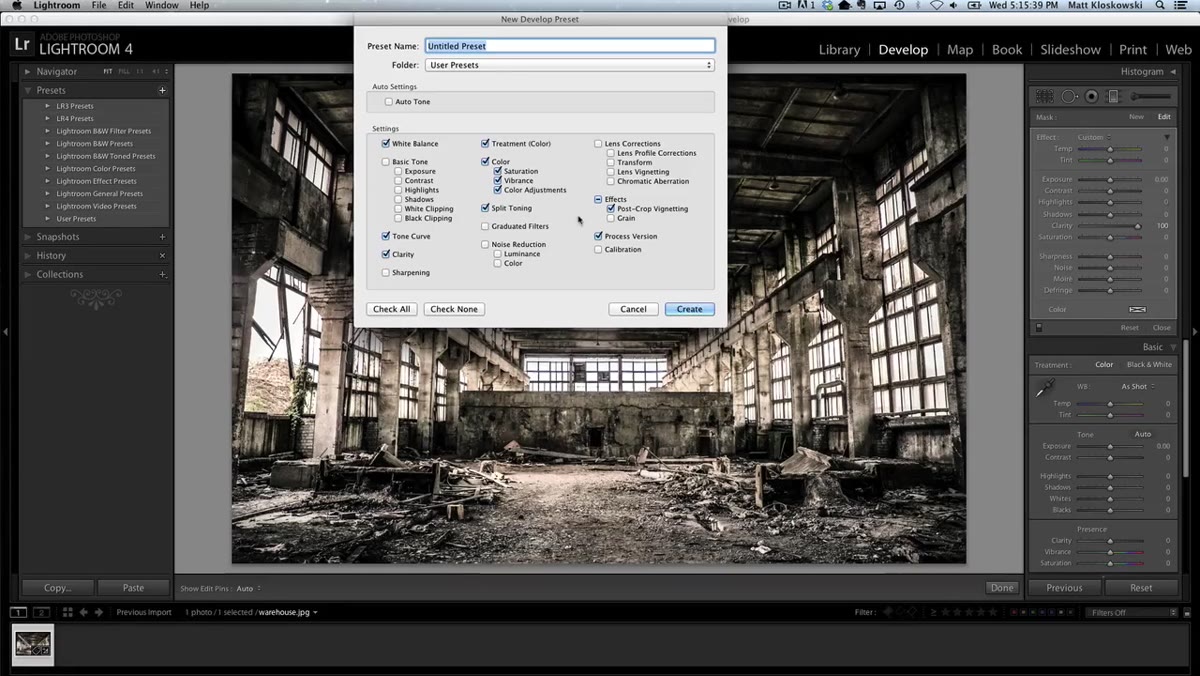Viewport: 1200px width, 676px height.
Task: Click Create to save the preset
Action: pos(690,309)
